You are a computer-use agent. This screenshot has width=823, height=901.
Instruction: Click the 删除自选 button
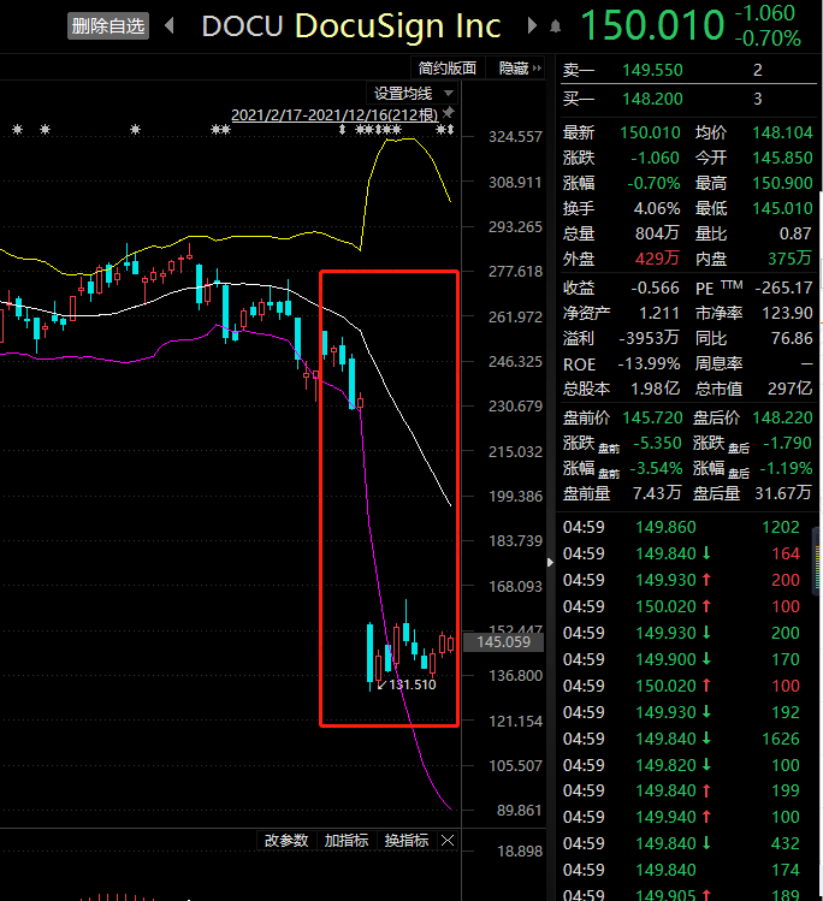(x=108, y=26)
